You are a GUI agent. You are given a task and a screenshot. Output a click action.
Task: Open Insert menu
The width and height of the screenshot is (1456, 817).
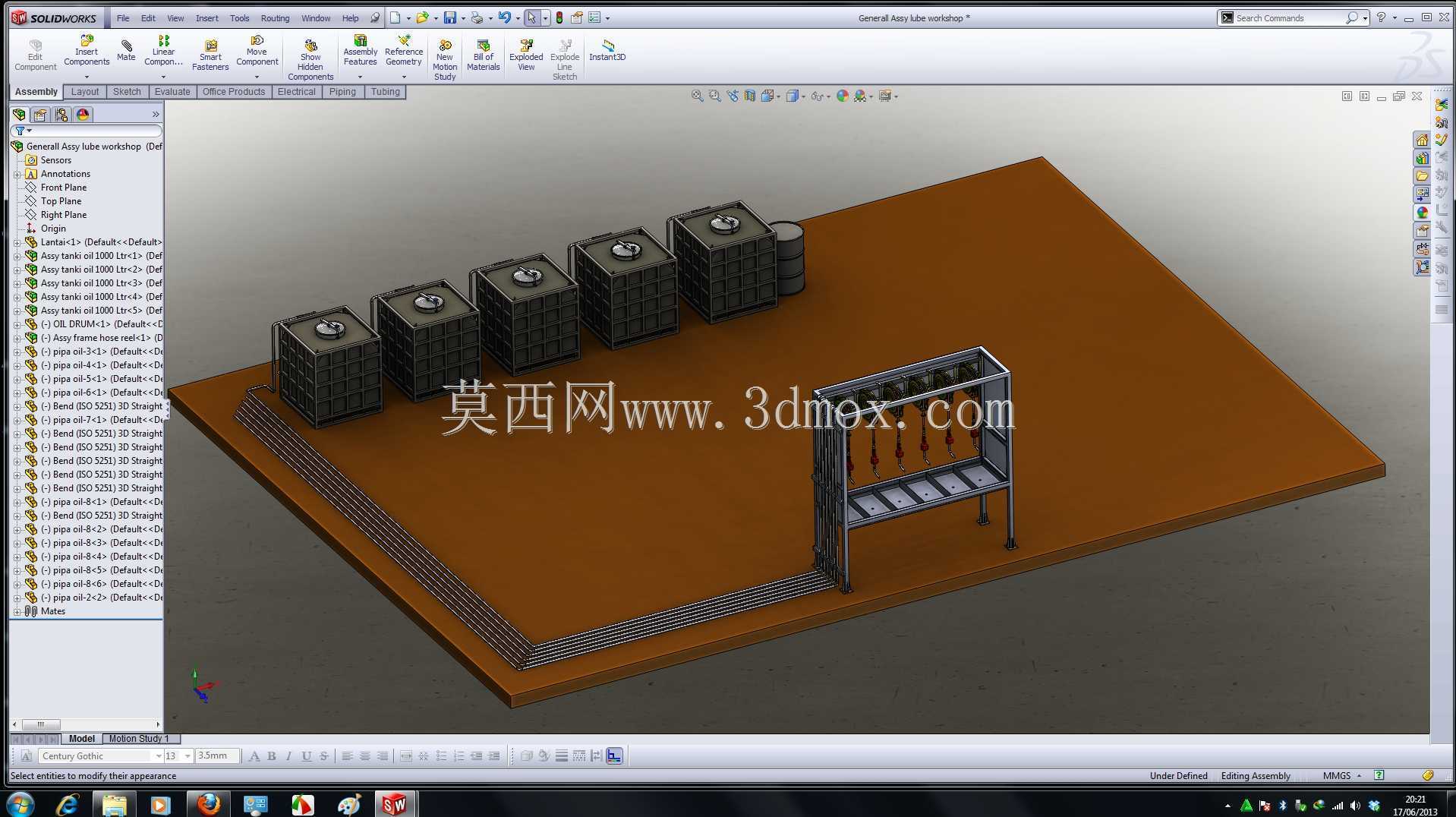tap(206, 18)
